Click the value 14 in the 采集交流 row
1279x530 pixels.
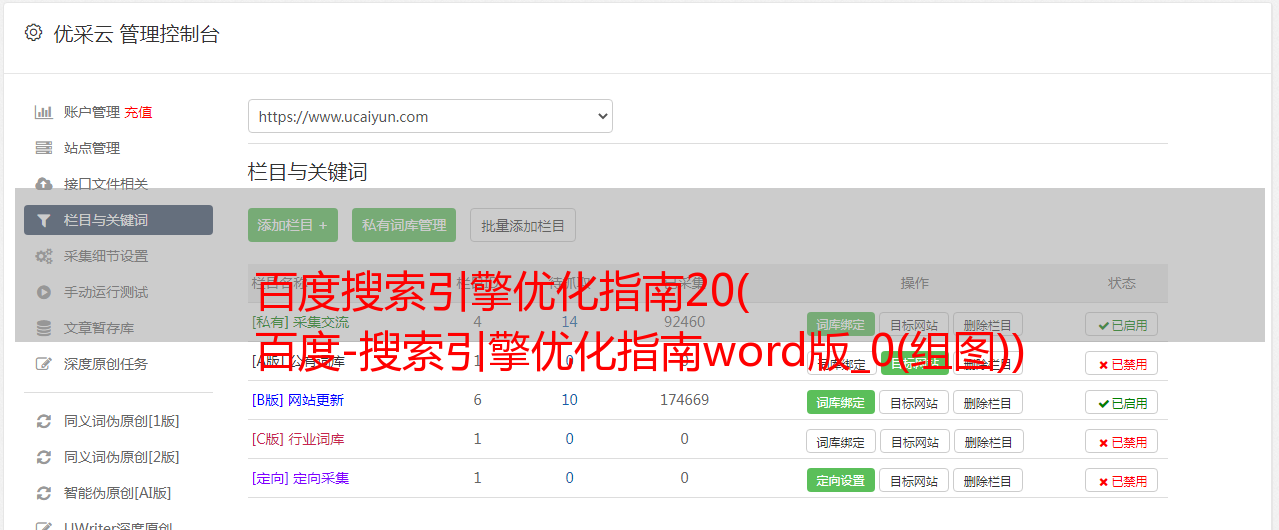tap(569, 322)
